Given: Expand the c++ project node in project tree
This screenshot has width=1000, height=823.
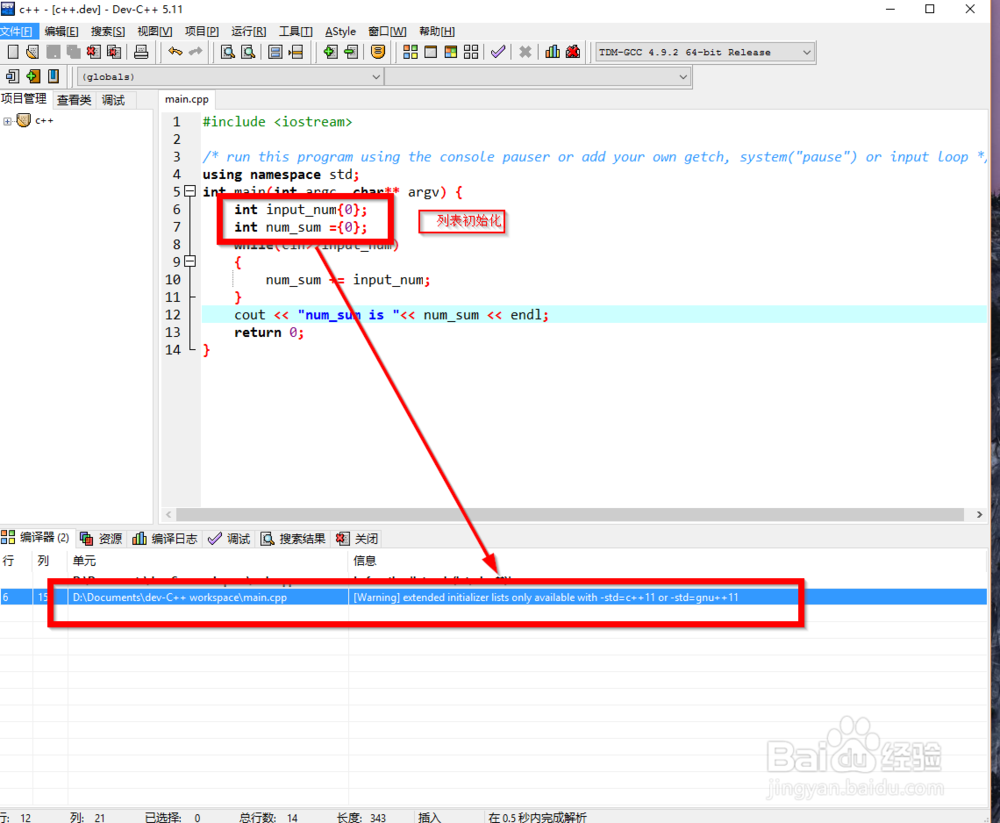Looking at the screenshot, I should pyautogui.click(x=8, y=120).
